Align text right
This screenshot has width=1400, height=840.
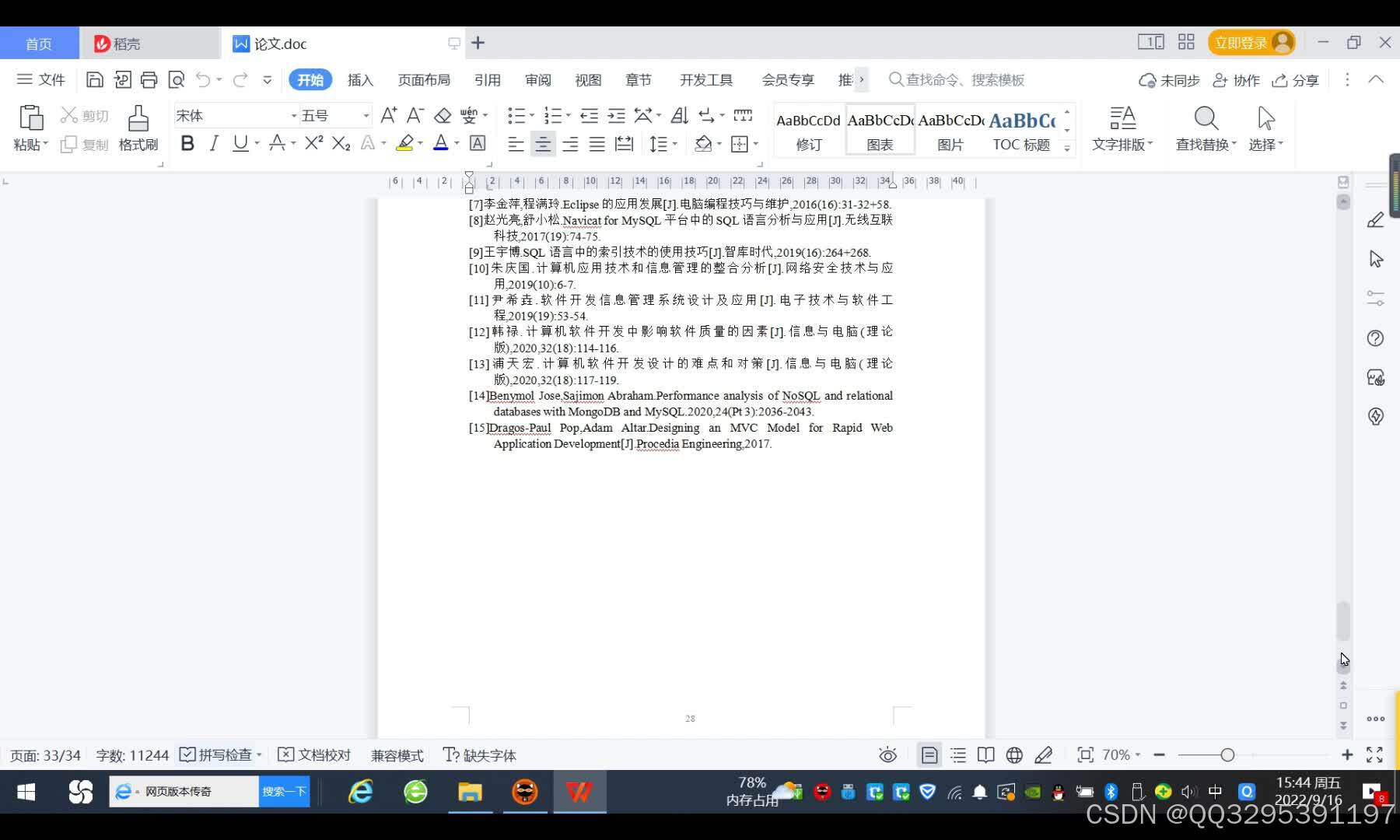pyautogui.click(x=570, y=144)
